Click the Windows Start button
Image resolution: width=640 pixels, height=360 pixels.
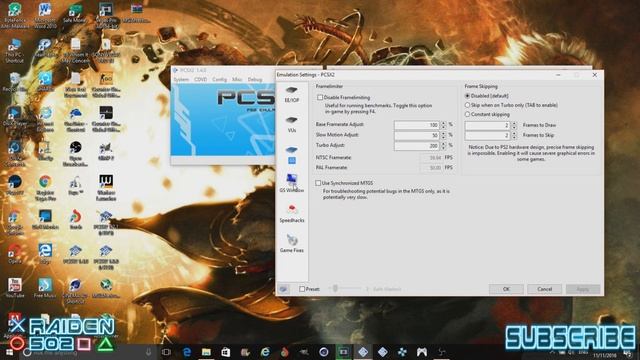click(9, 352)
